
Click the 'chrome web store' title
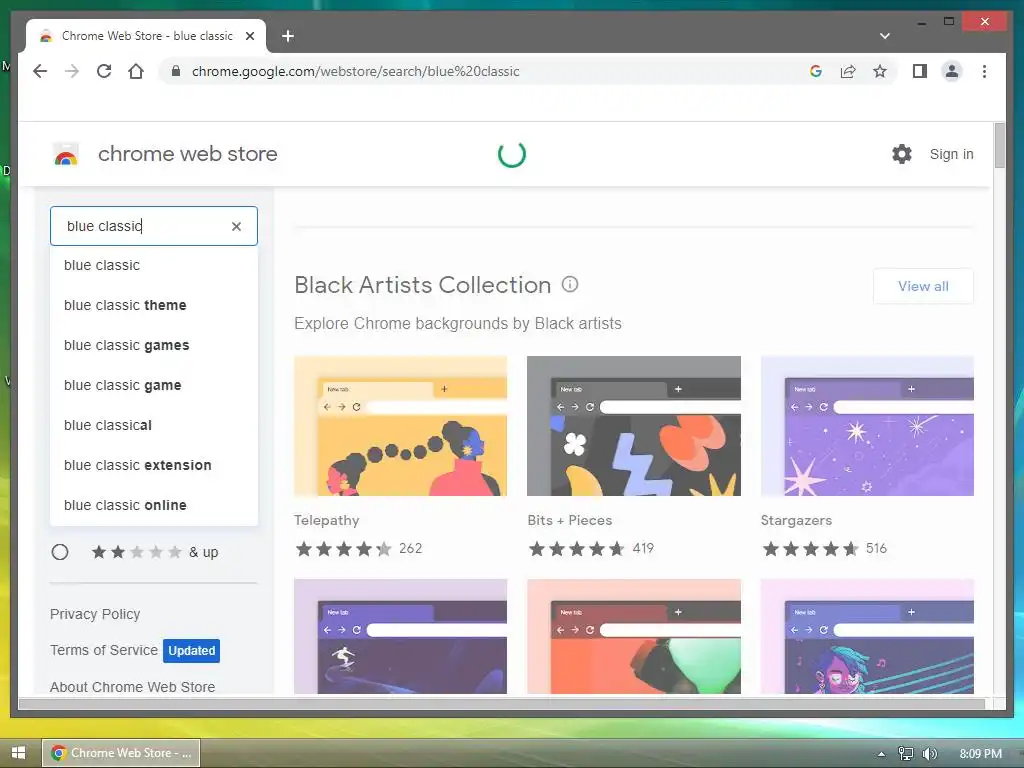point(187,154)
